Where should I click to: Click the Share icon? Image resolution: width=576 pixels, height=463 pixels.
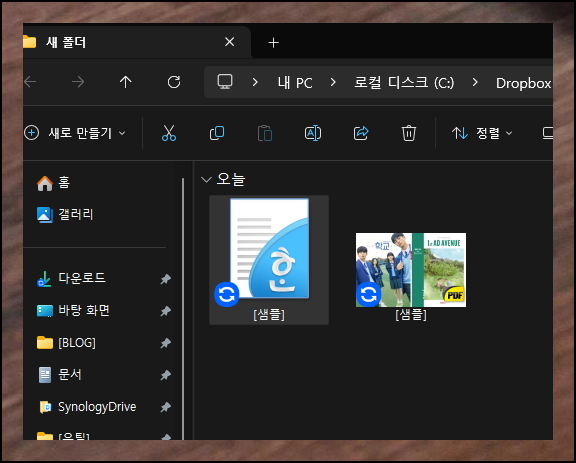tap(361, 133)
